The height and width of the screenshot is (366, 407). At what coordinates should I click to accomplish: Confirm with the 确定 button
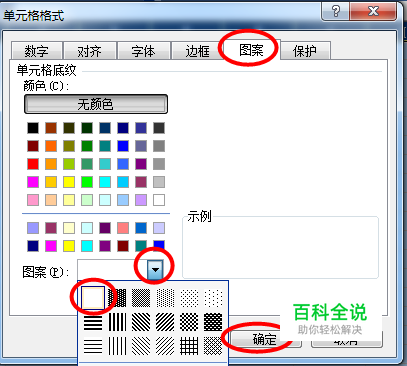[265, 339]
